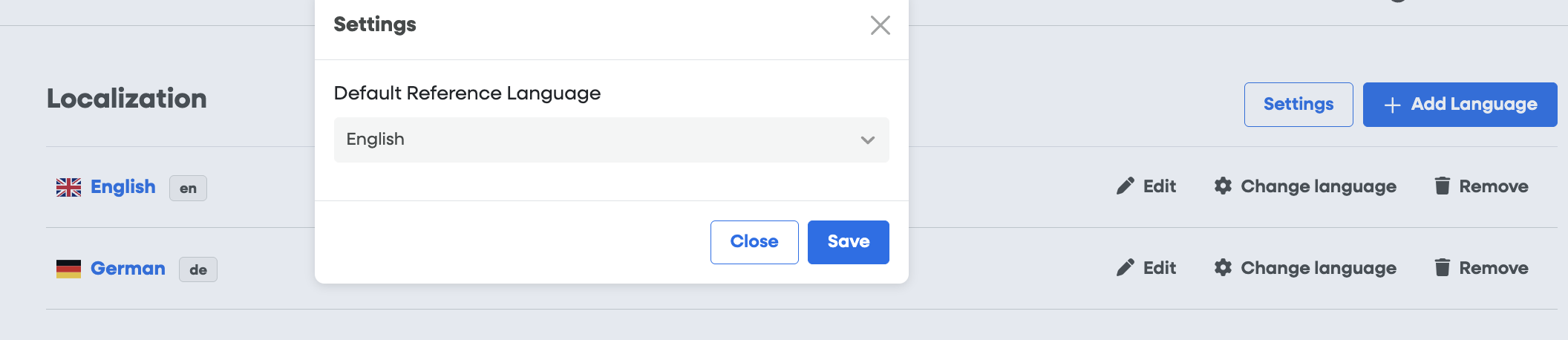The image size is (1568, 340).
Task: Click the United Kingdom flag icon
Action: click(x=68, y=187)
